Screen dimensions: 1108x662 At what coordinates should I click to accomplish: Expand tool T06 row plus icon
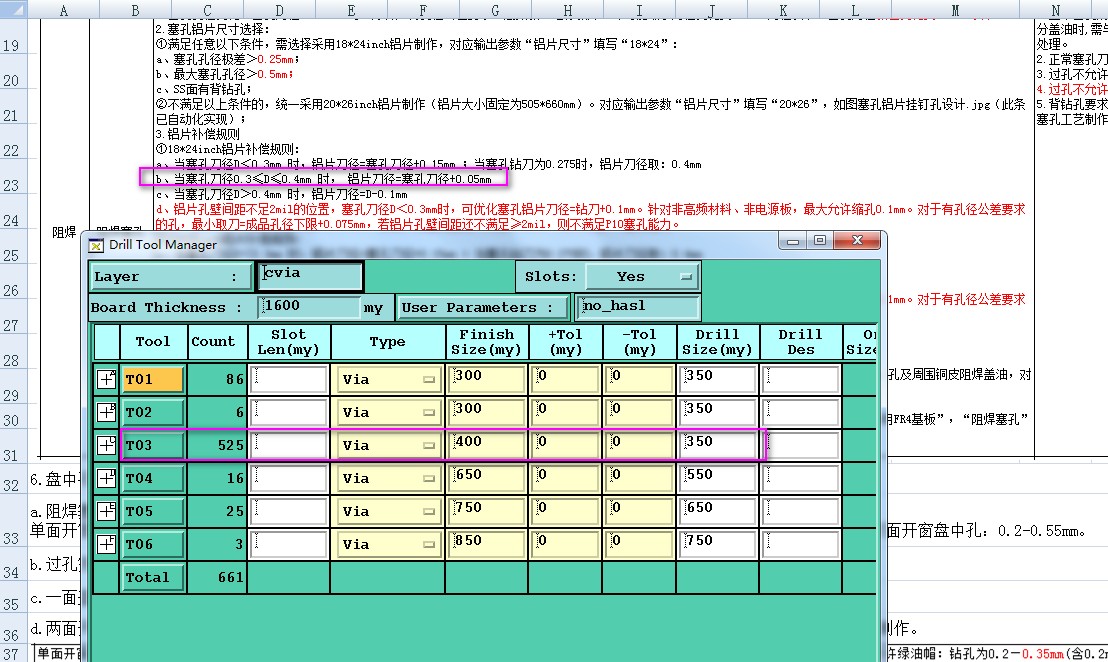point(106,544)
